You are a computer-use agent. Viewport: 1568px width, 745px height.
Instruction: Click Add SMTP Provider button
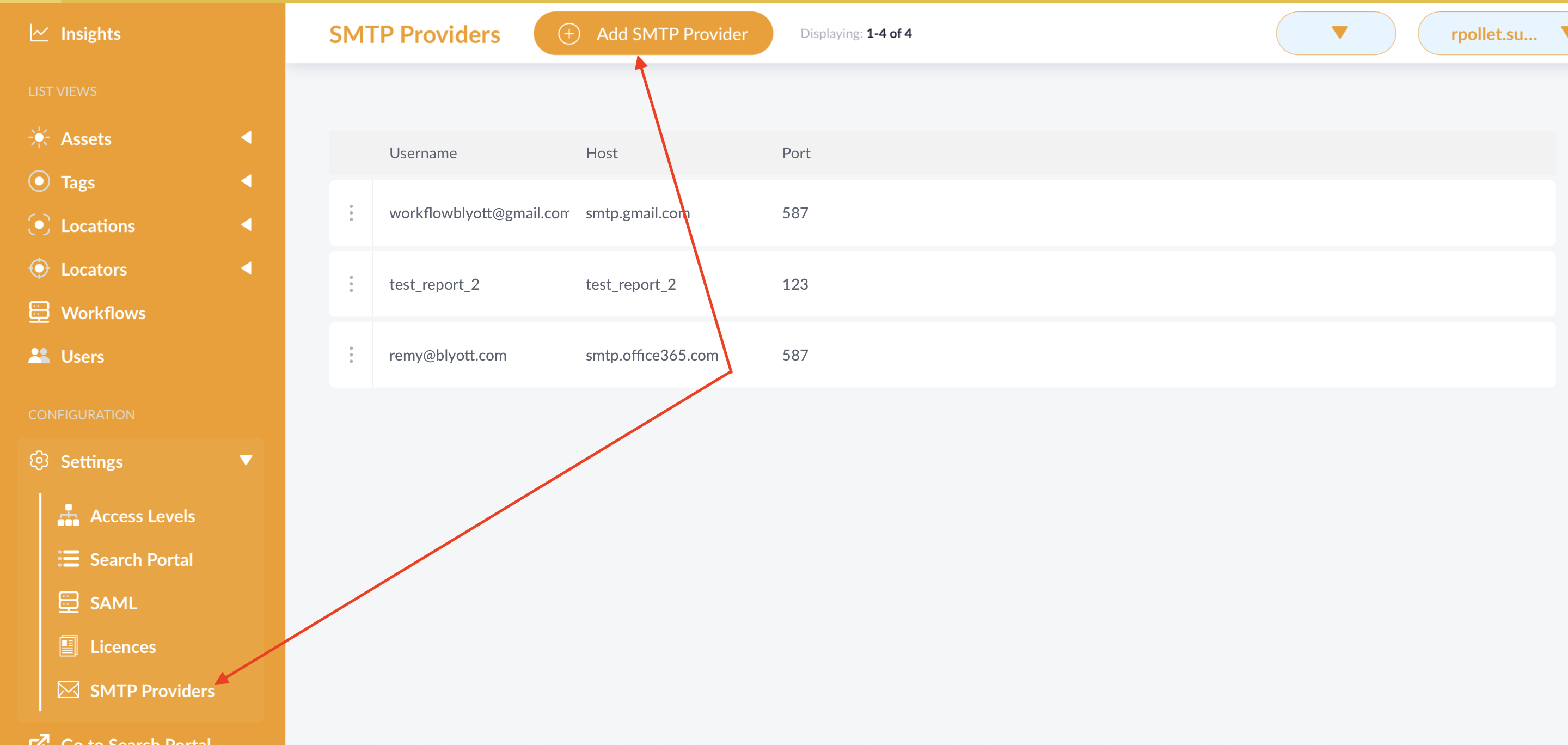(653, 34)
